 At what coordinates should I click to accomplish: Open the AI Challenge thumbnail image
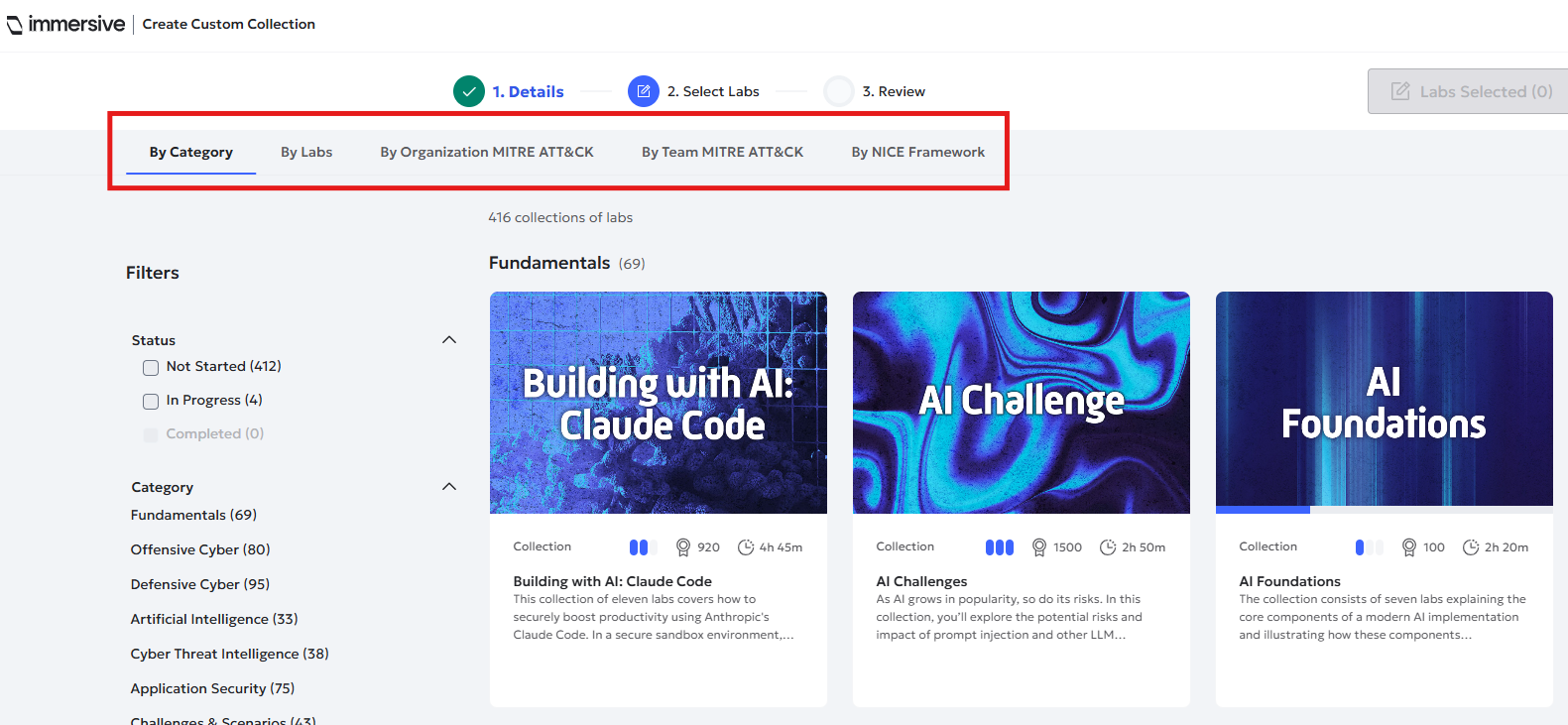tap(1022, 403)
